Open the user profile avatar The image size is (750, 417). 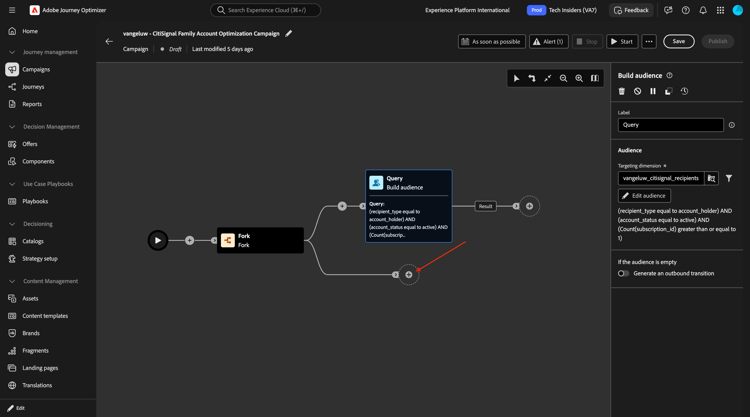click(x=738, y=10)
